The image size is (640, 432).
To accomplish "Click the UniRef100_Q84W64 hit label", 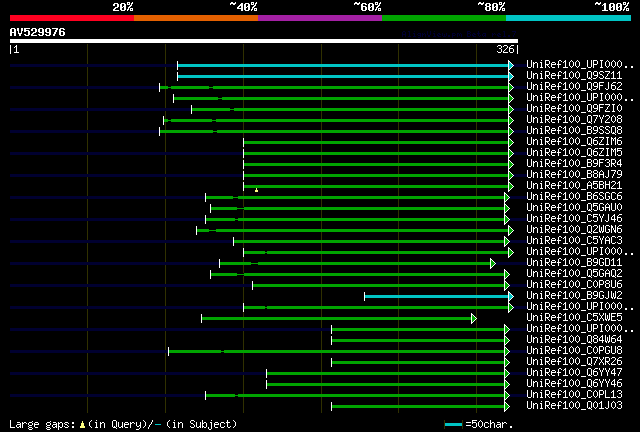I will [x=574, y=340].
